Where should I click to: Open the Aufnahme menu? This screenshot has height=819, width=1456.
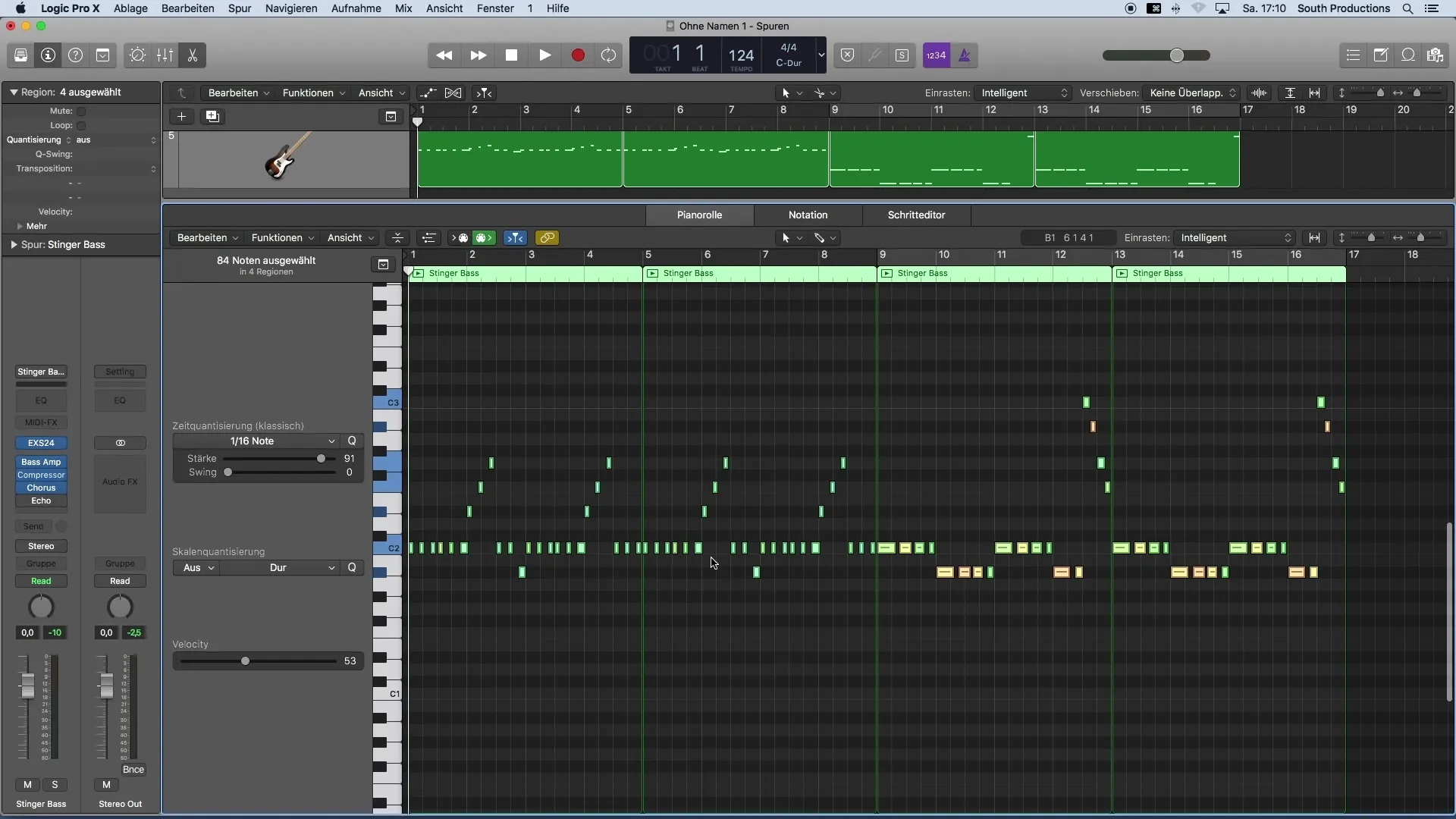click(x=356, y=8)
